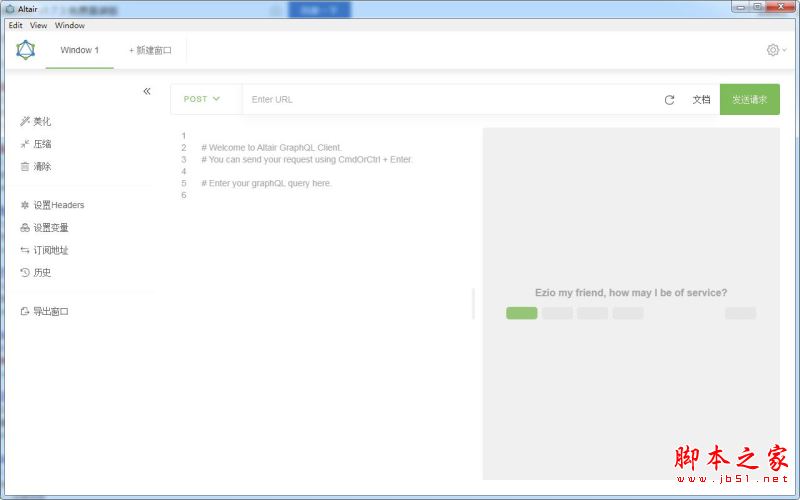The image size is (800, 500).
Task: Select 清除 clear query option
Action: coord(36,166)
